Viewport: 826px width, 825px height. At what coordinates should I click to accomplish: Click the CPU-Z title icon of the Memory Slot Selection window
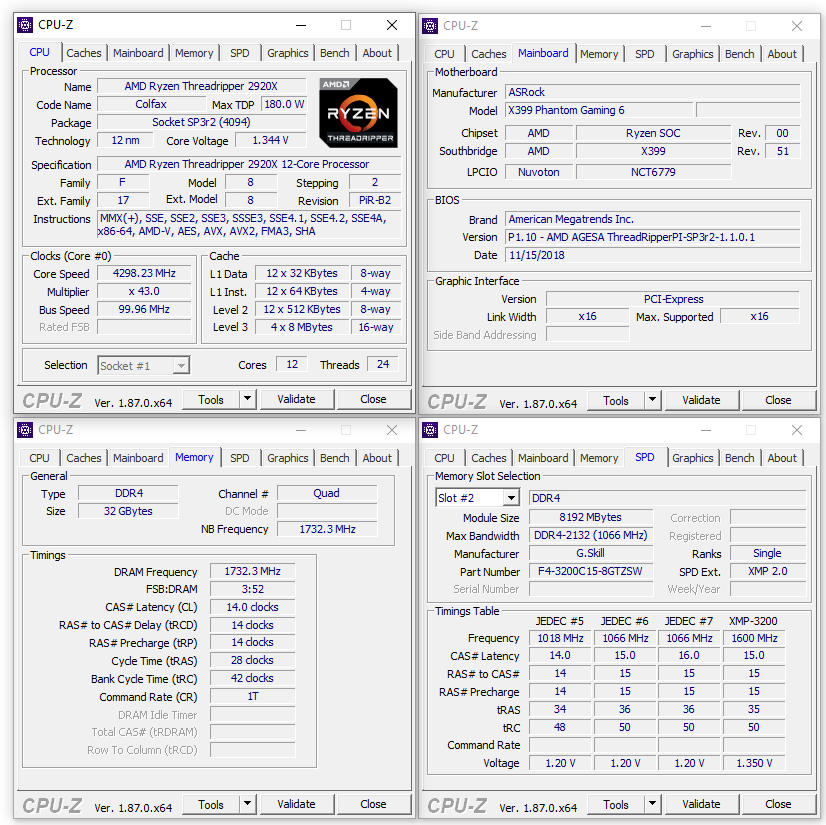pos(430,430)
